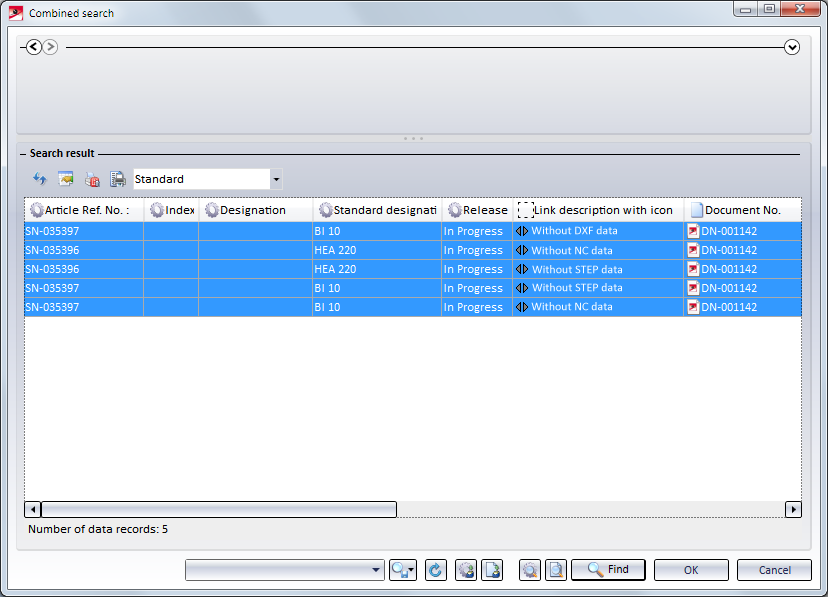Click the document search magnifier button
The image size is (828, 597).
pyautogui.click(x=556, y=570)
